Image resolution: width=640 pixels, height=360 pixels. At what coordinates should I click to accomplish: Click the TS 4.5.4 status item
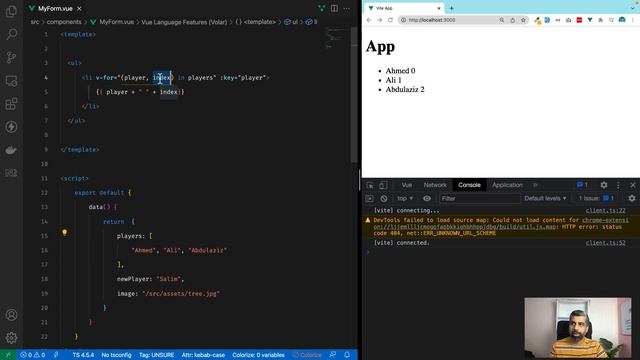click(83, 355)
